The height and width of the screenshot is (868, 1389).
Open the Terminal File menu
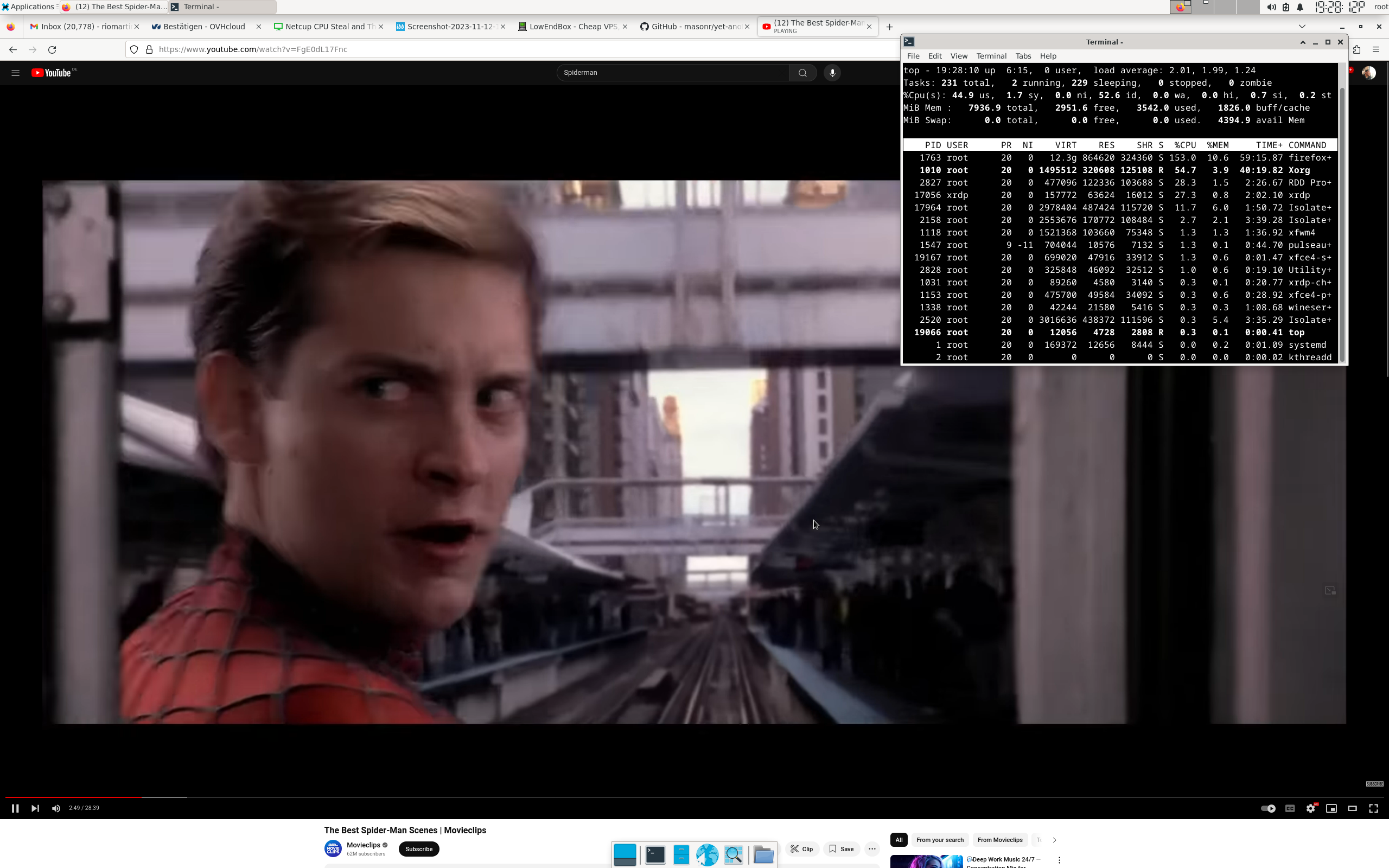(913, 56)
